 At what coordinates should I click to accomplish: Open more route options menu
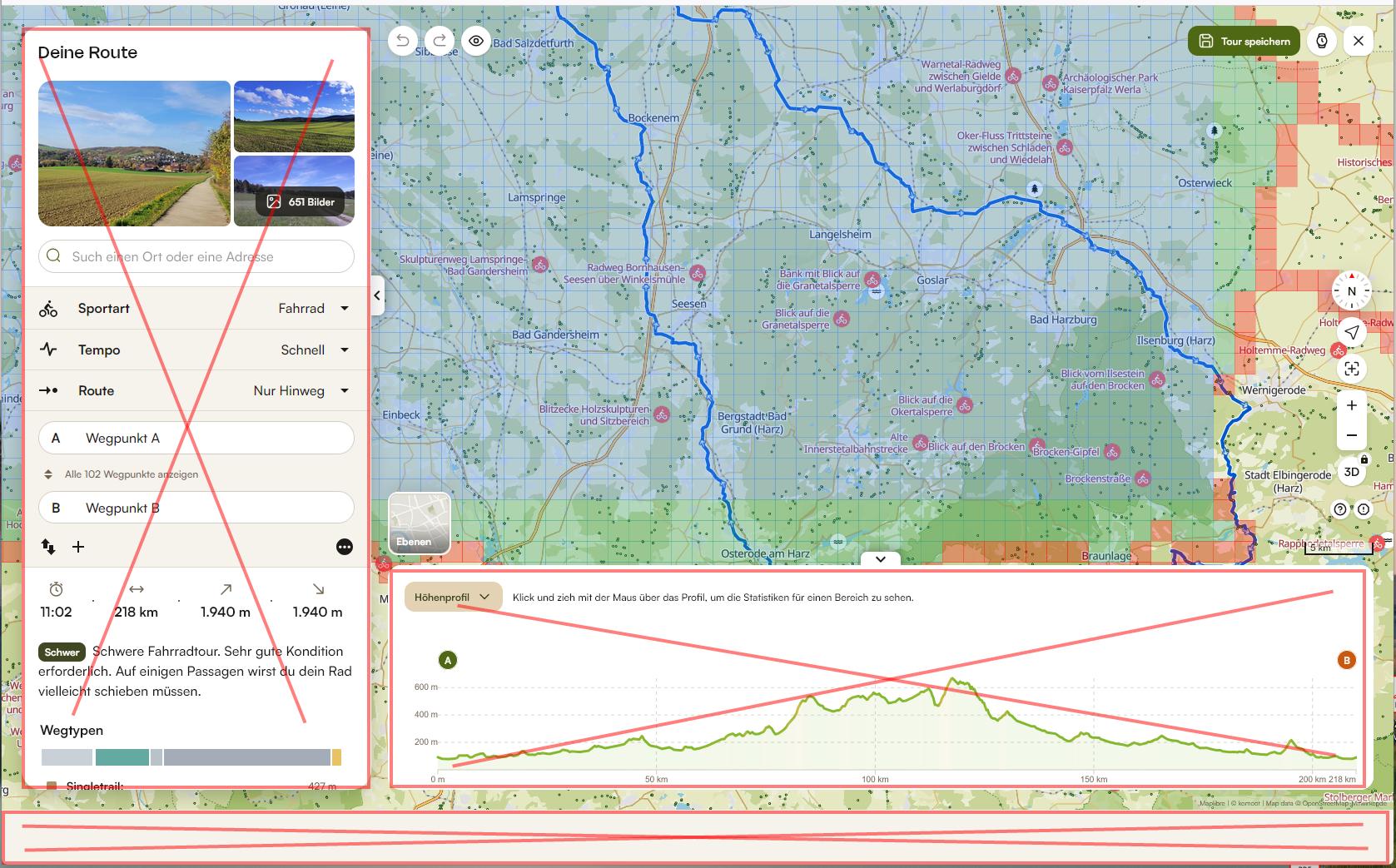coord(344,547)
